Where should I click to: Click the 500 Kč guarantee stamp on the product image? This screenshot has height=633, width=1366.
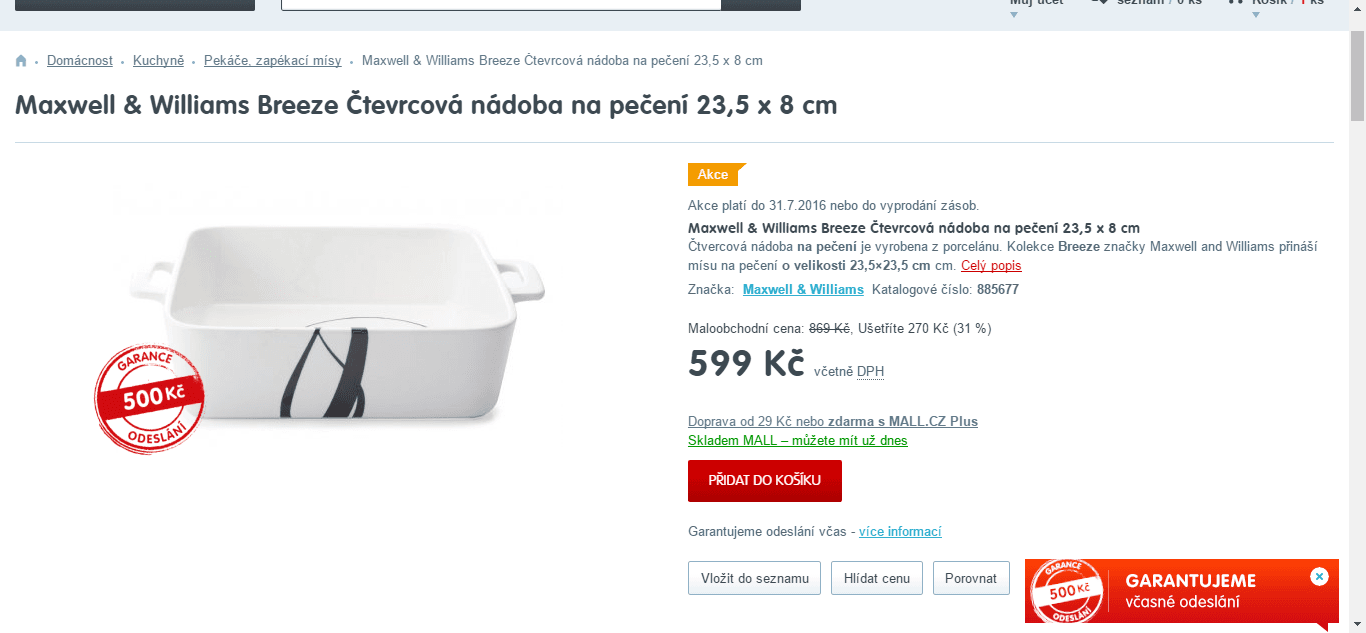[150, 399]
